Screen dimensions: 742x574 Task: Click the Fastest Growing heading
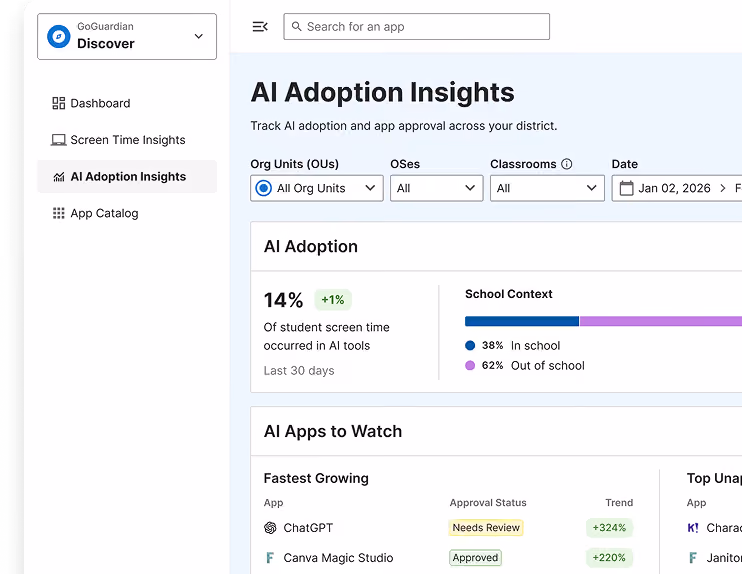[316, 478]
